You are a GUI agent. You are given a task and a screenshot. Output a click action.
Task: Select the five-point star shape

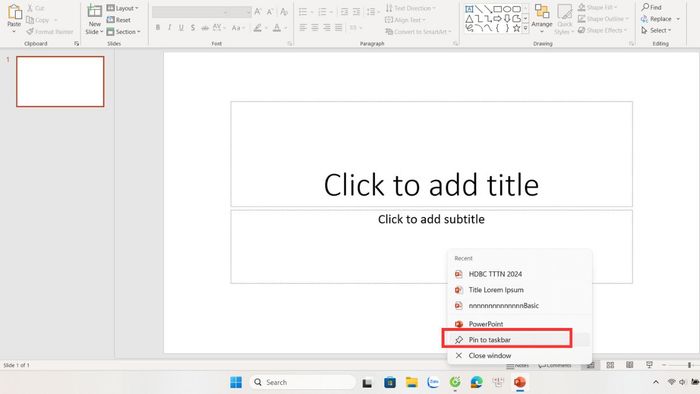coord(517,28)
